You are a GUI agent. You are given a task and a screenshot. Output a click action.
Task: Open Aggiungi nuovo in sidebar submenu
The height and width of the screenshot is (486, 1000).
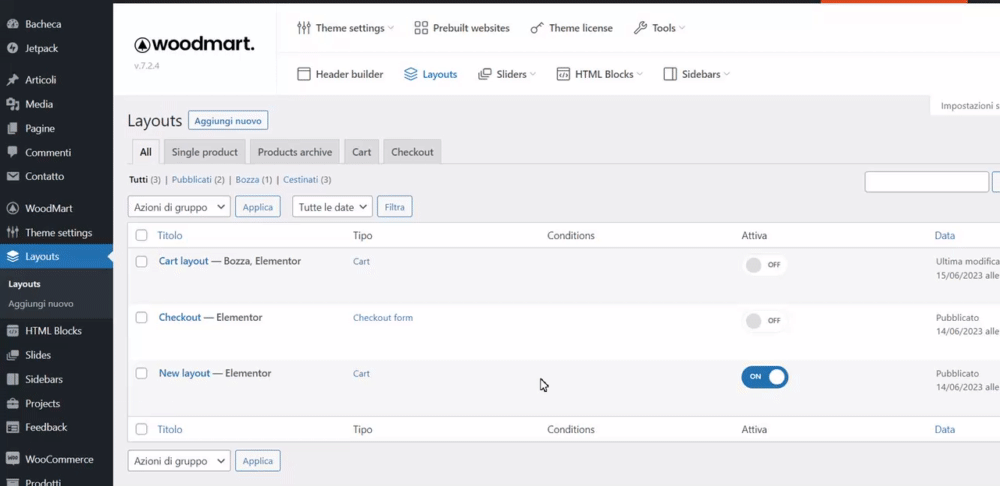tap(41, 304)
